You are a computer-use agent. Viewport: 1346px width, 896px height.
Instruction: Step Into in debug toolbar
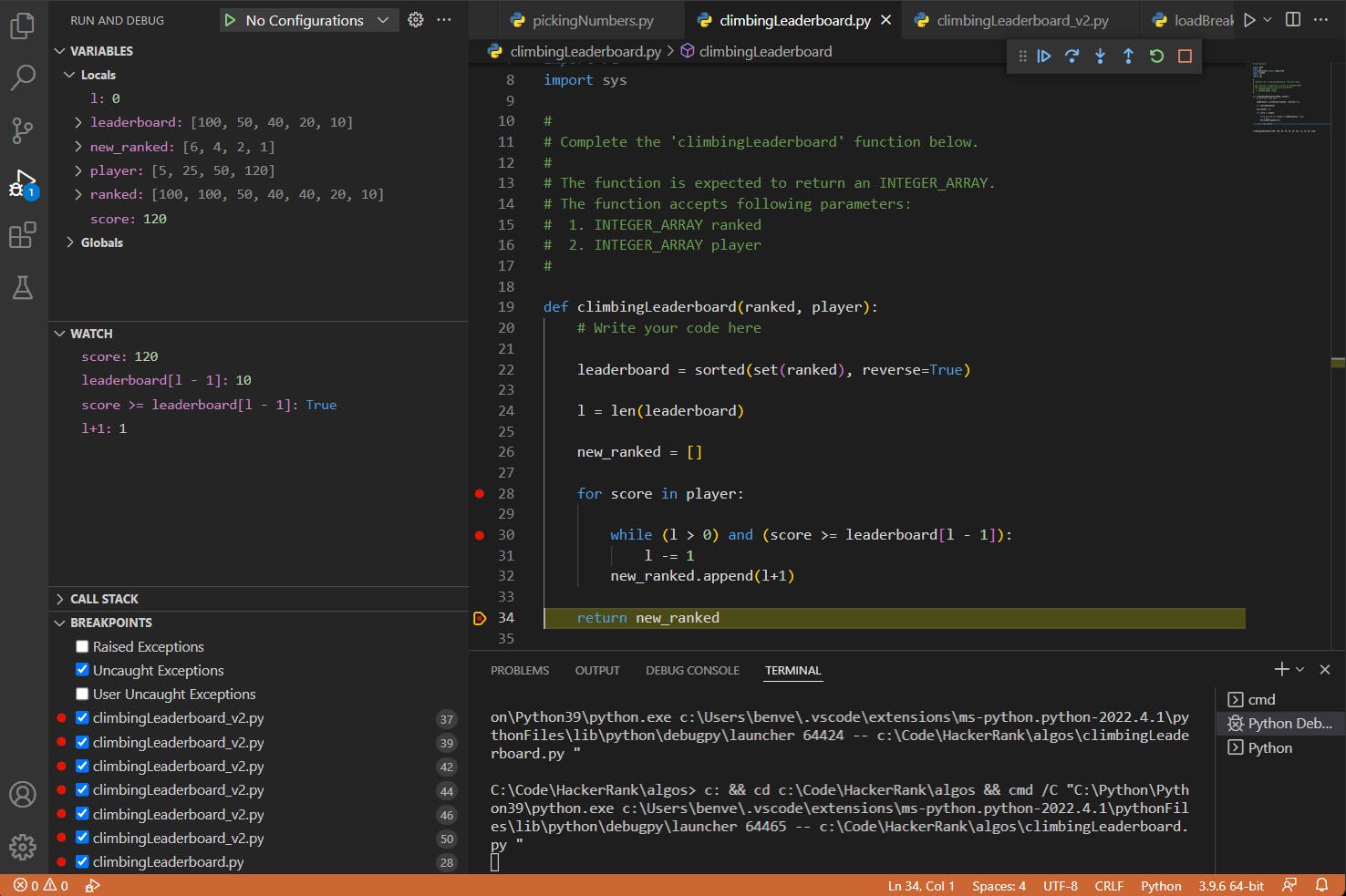pos(1101,56)
